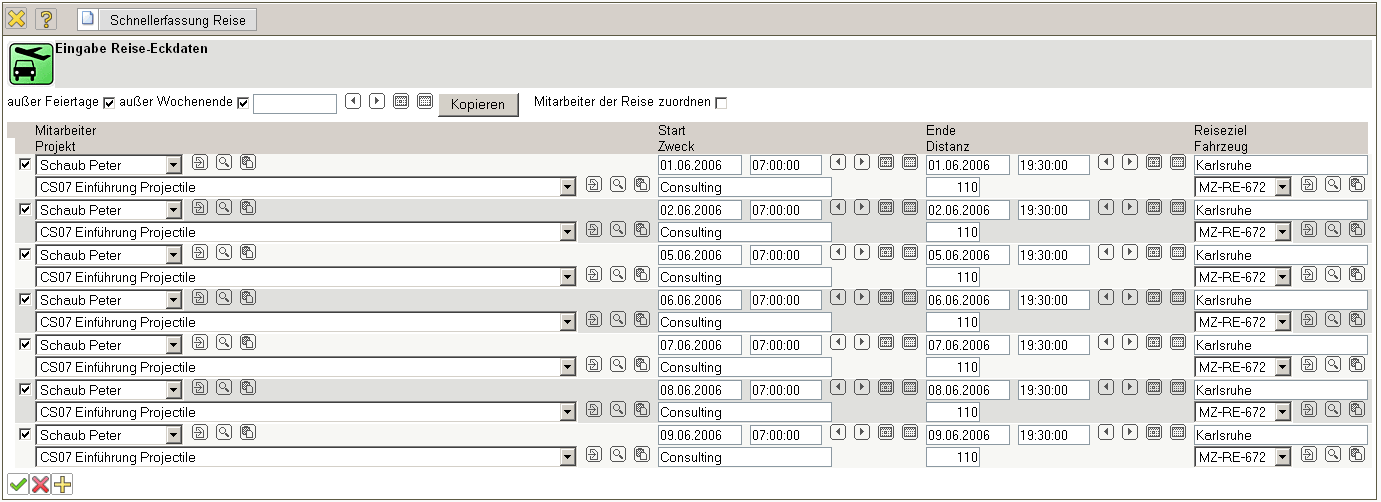Click the Consulting purpose field in the last row
Image resolution: width=1381 pixels, height=502 pixels.
point(744,457)
